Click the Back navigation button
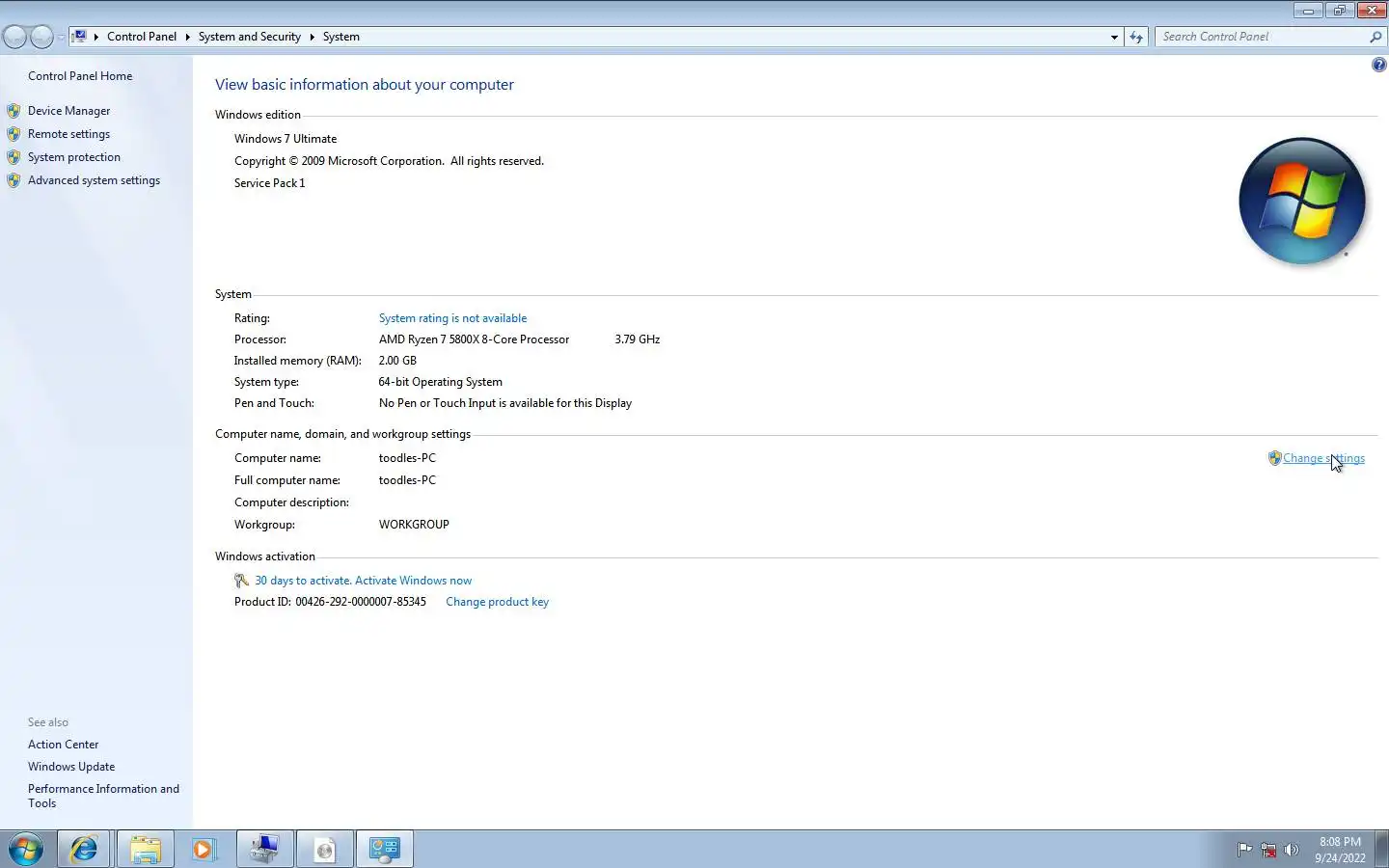The image size is (1389, 868). (x=14, y=37)
